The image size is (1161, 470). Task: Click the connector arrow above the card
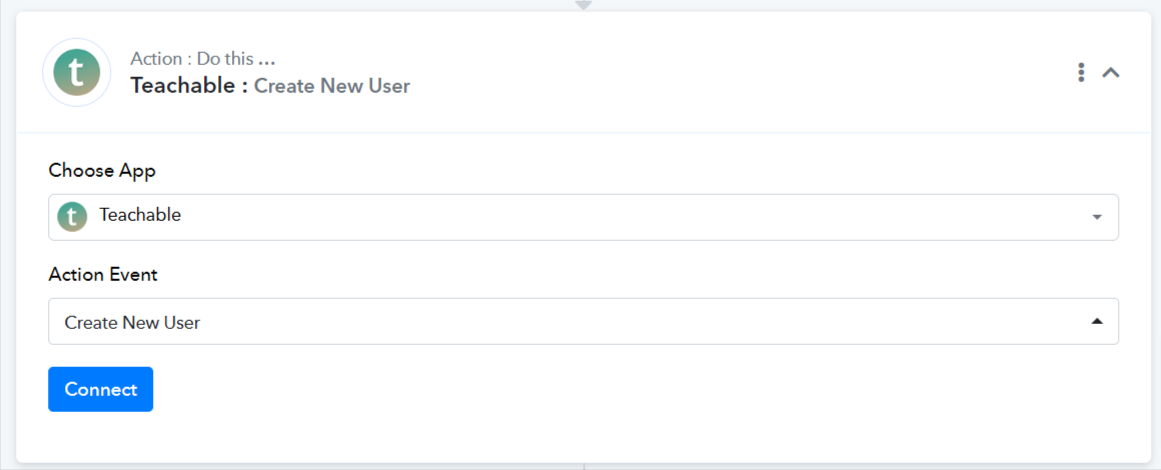(x=583, y=5)
